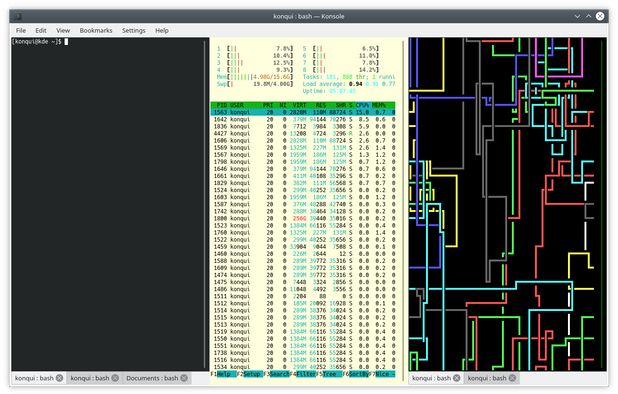Select htop process row PID 1534
Image resolution: width=618 pixels, height=394 pixels.
303,367
